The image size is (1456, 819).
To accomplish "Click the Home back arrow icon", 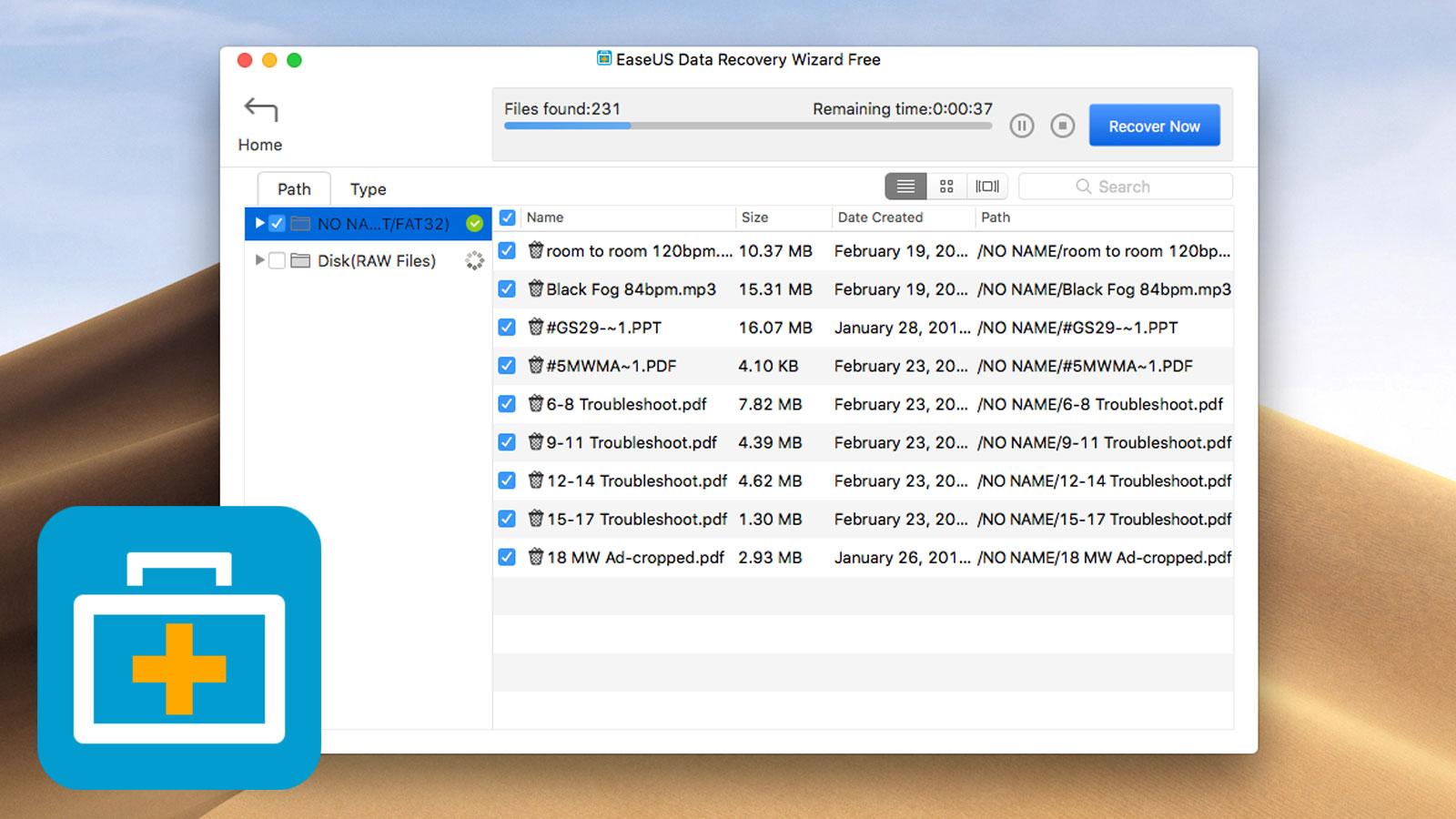I will click(260, 110).
